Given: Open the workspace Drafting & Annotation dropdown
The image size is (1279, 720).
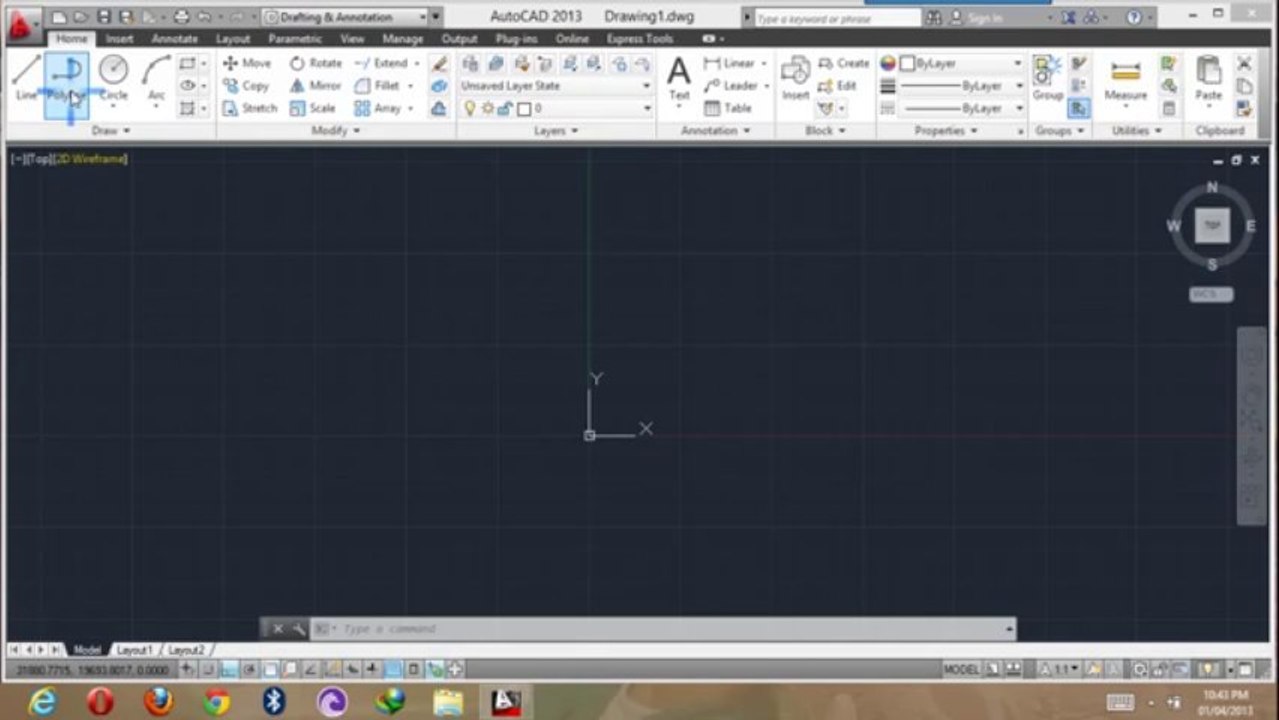Looking at the screenshot, I should point(345,17).
